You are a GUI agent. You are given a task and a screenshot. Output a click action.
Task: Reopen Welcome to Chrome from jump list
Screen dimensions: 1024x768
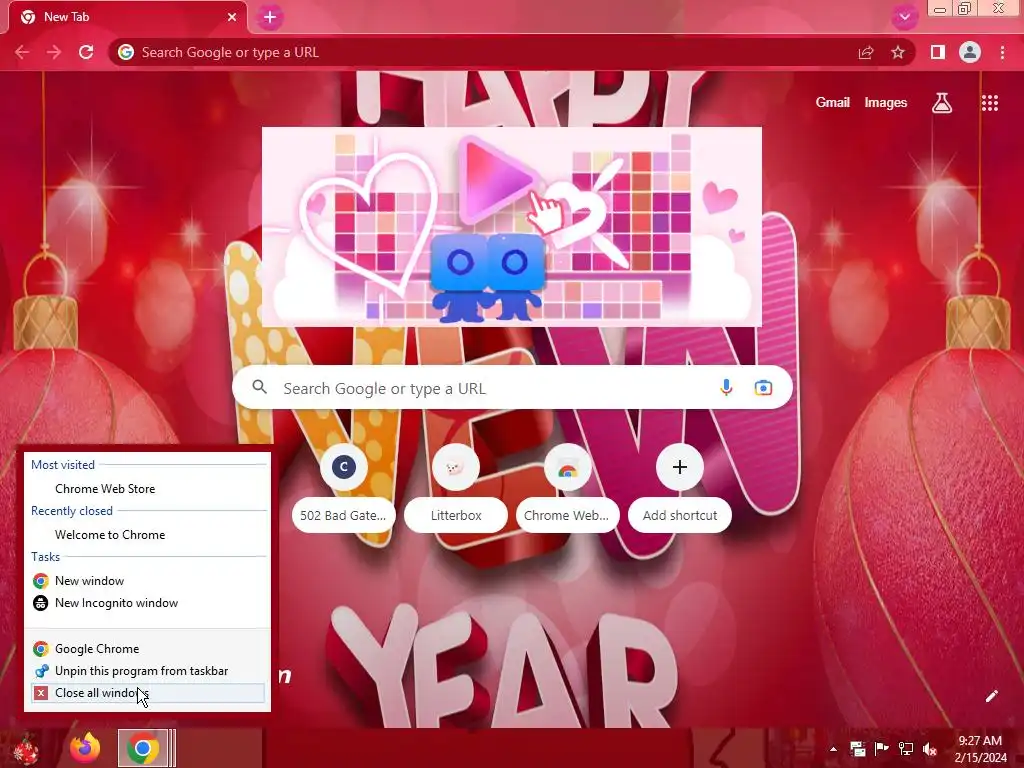[148, 534]
